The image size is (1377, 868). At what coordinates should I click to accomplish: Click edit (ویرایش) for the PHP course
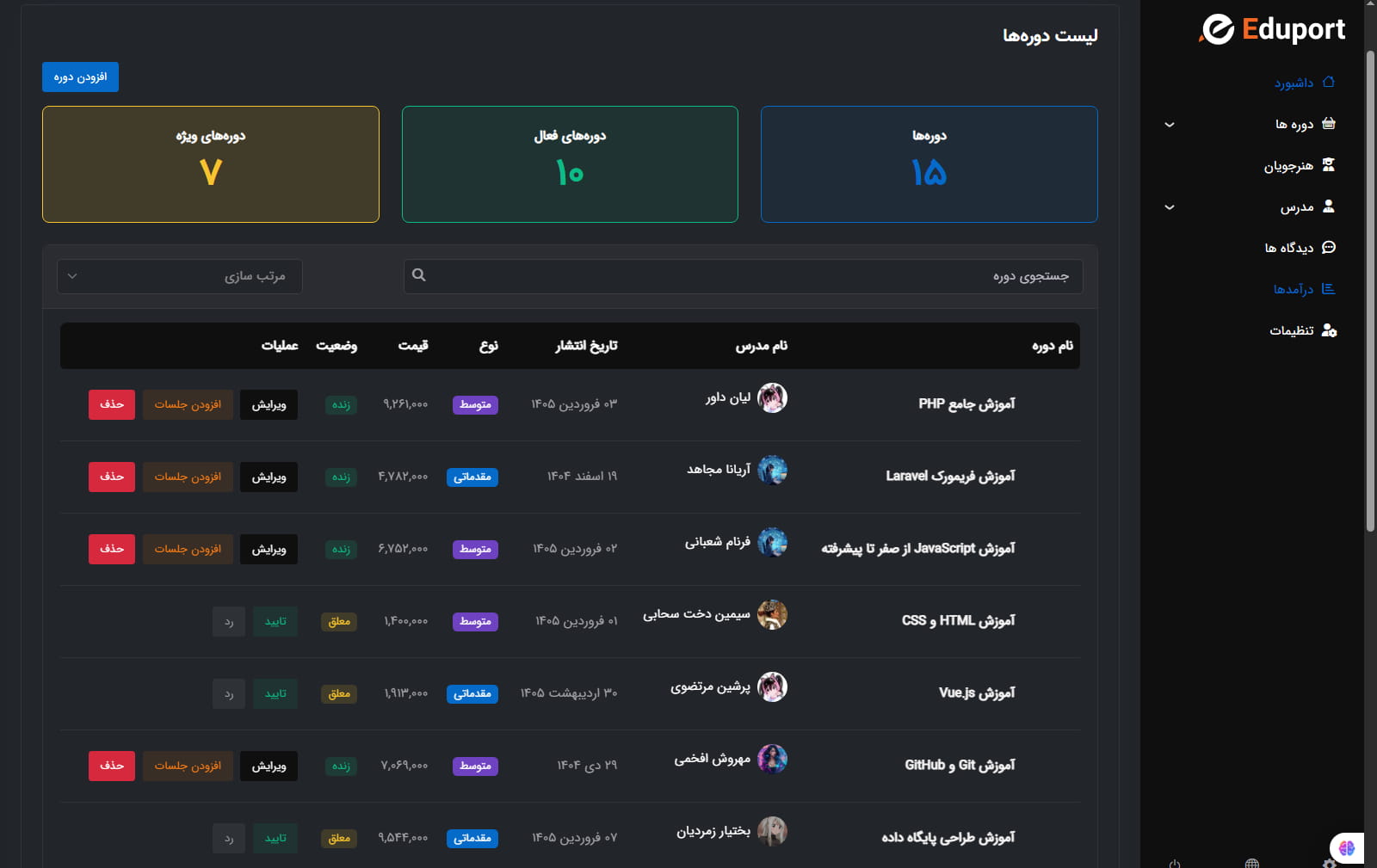(269, 404)
